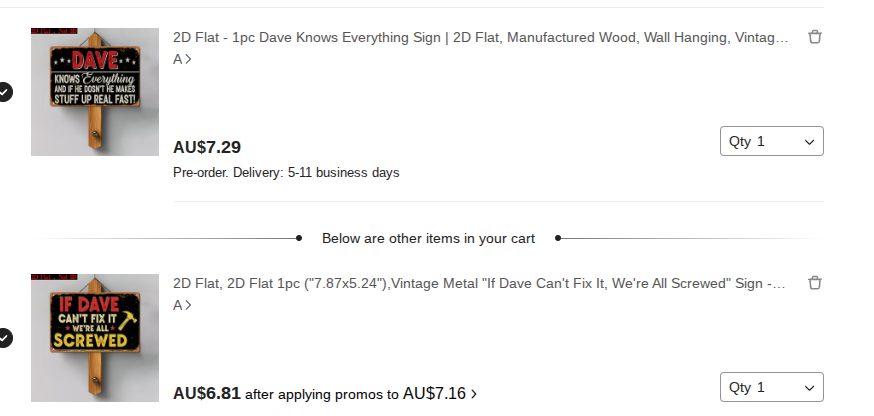This screenshot has height=416, width=874.
Task: Delete the Dave Knows Everything sign via trash icon
Action: point(815,37)
